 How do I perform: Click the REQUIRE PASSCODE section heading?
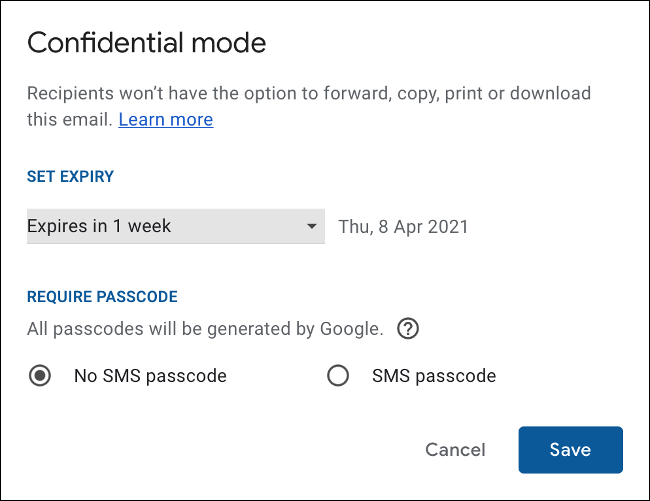(102, 297)
